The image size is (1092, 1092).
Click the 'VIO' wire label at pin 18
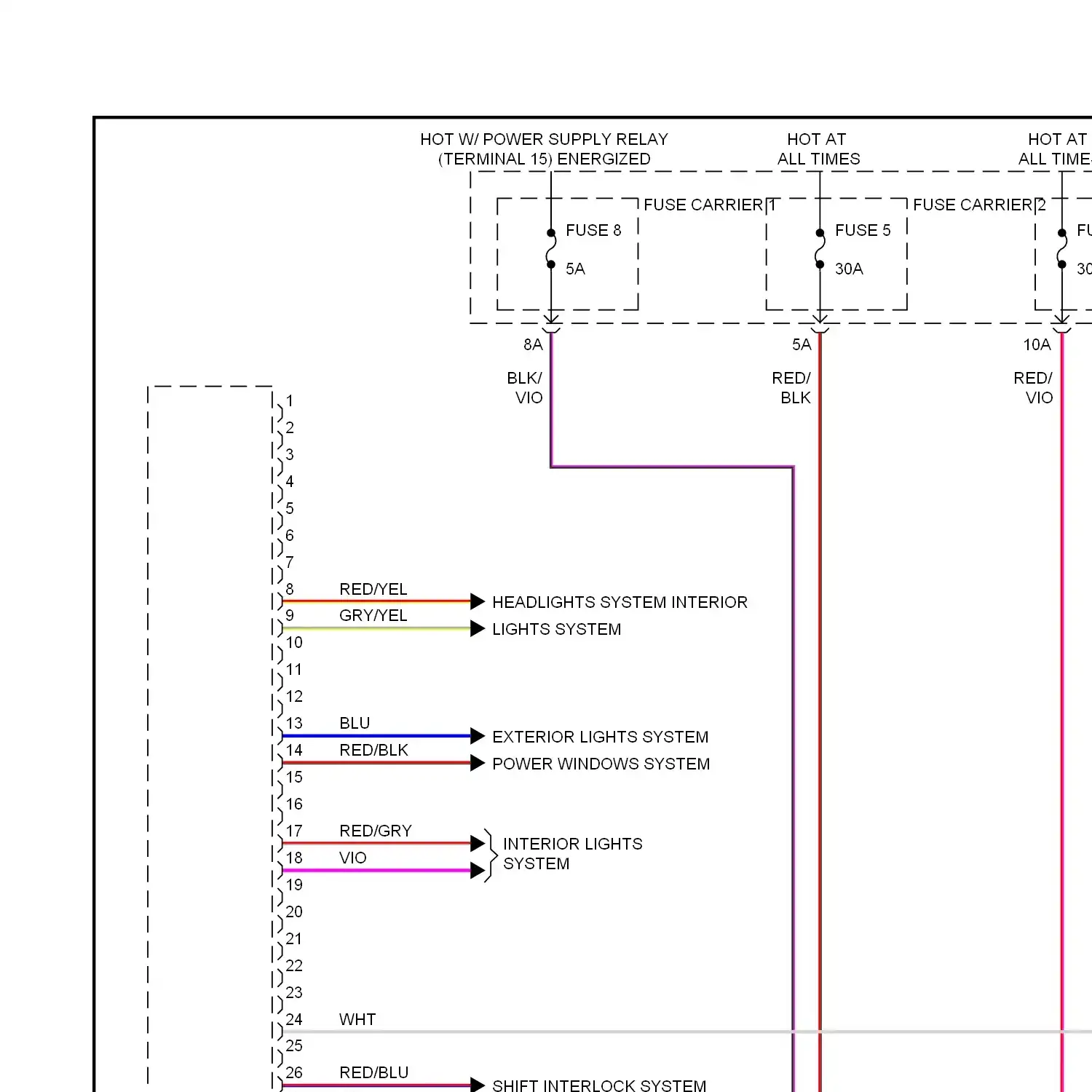point(352,858)
